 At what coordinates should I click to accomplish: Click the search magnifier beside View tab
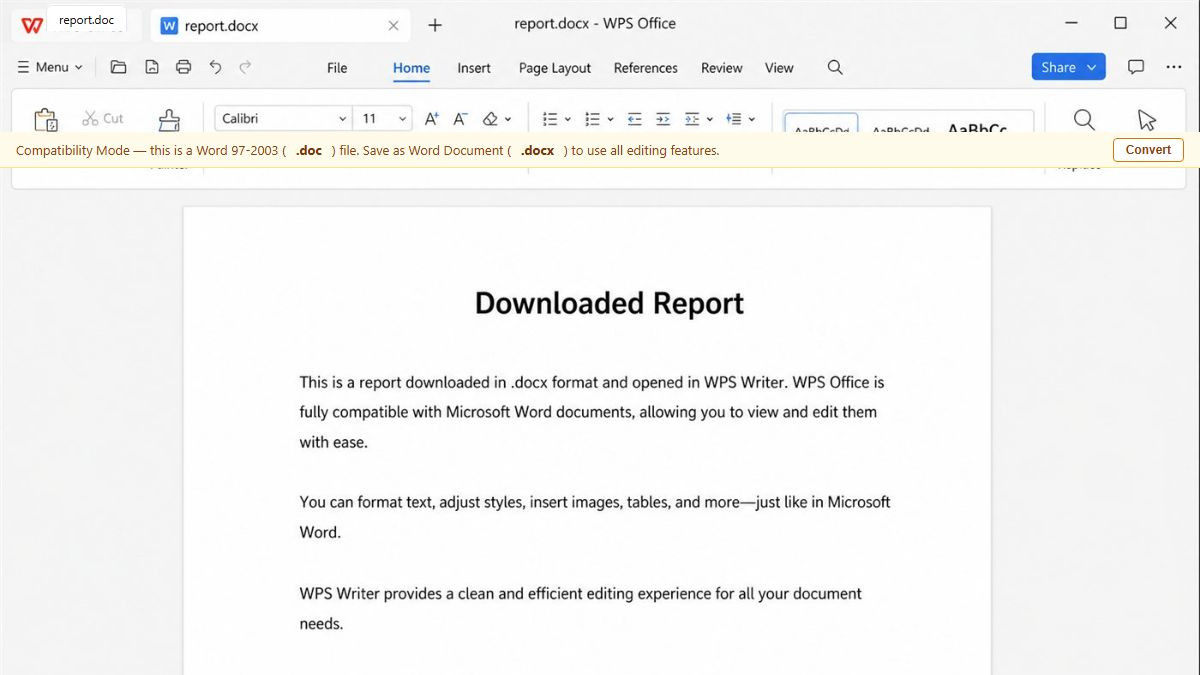click(x=835, y=67)
